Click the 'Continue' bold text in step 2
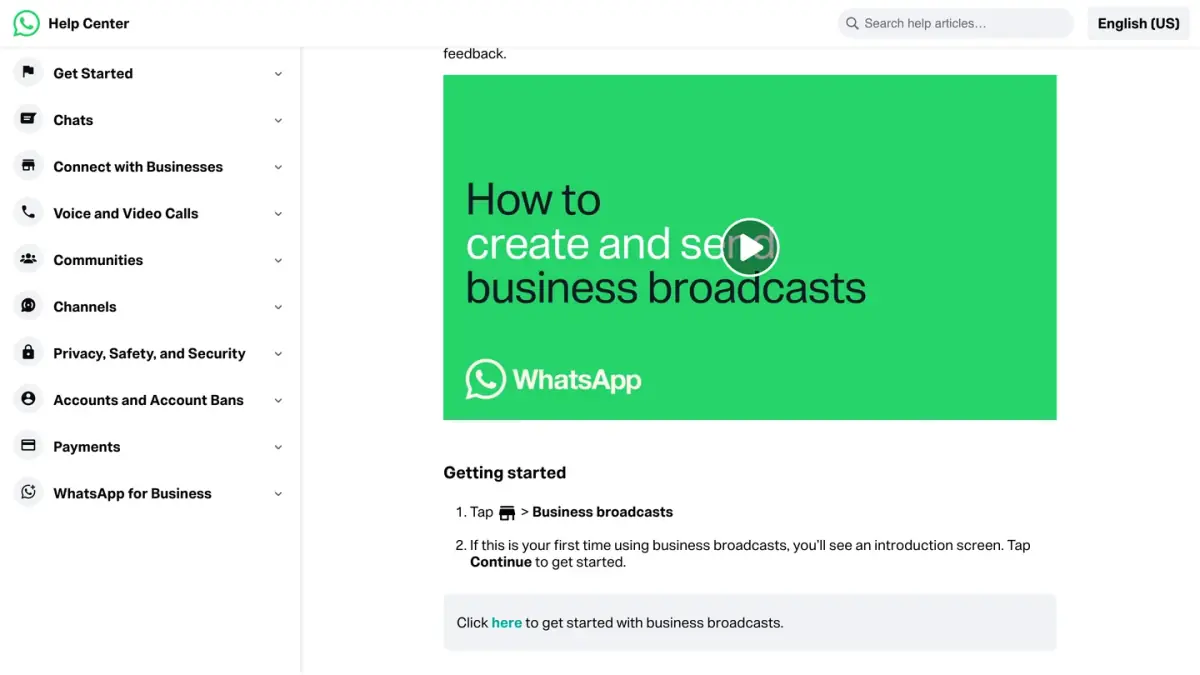 [x=501, y=562]
